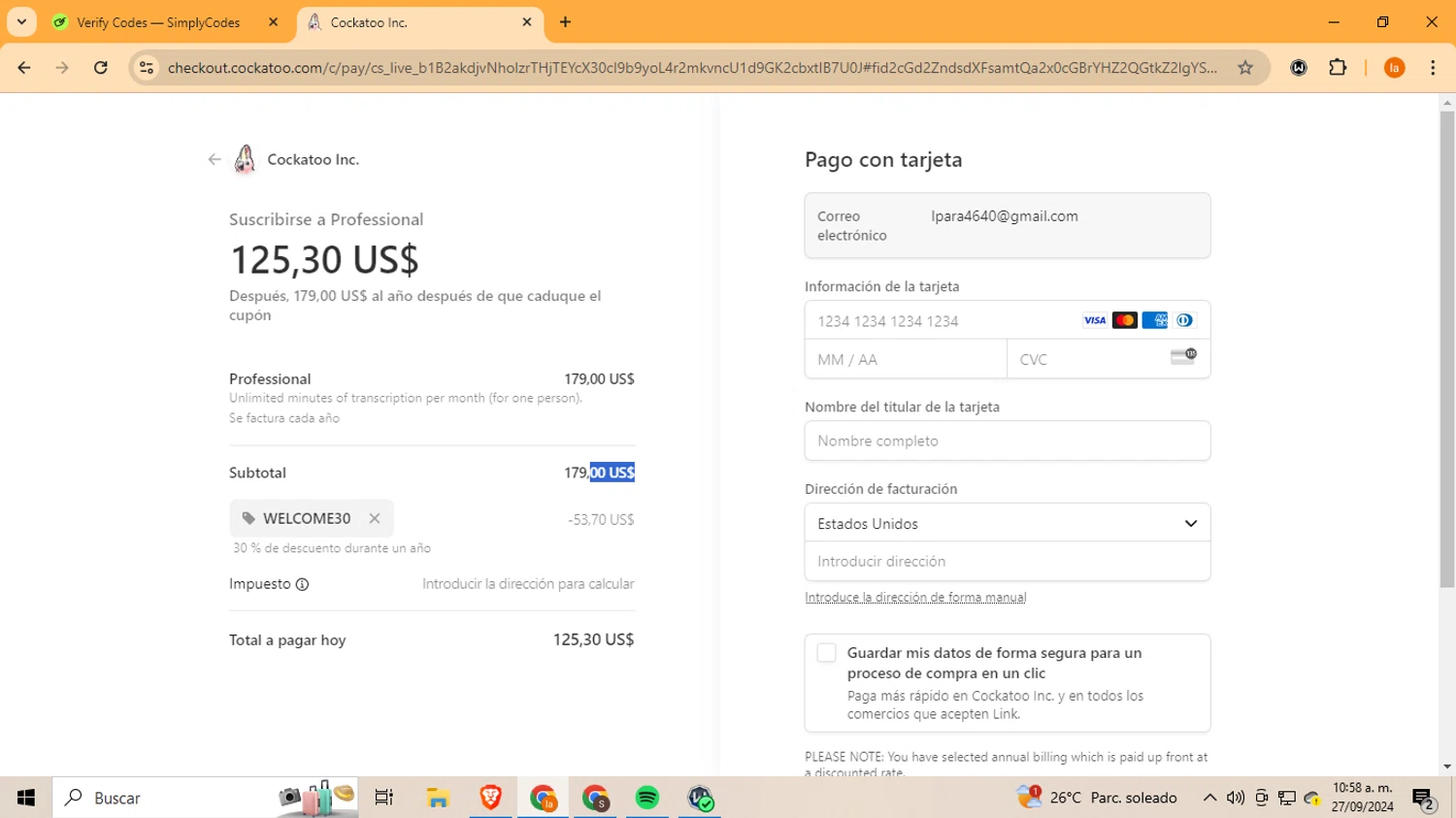Click the Mastercard icon
Viewport: 1456px width, 818px height.
click(1125, 320)
